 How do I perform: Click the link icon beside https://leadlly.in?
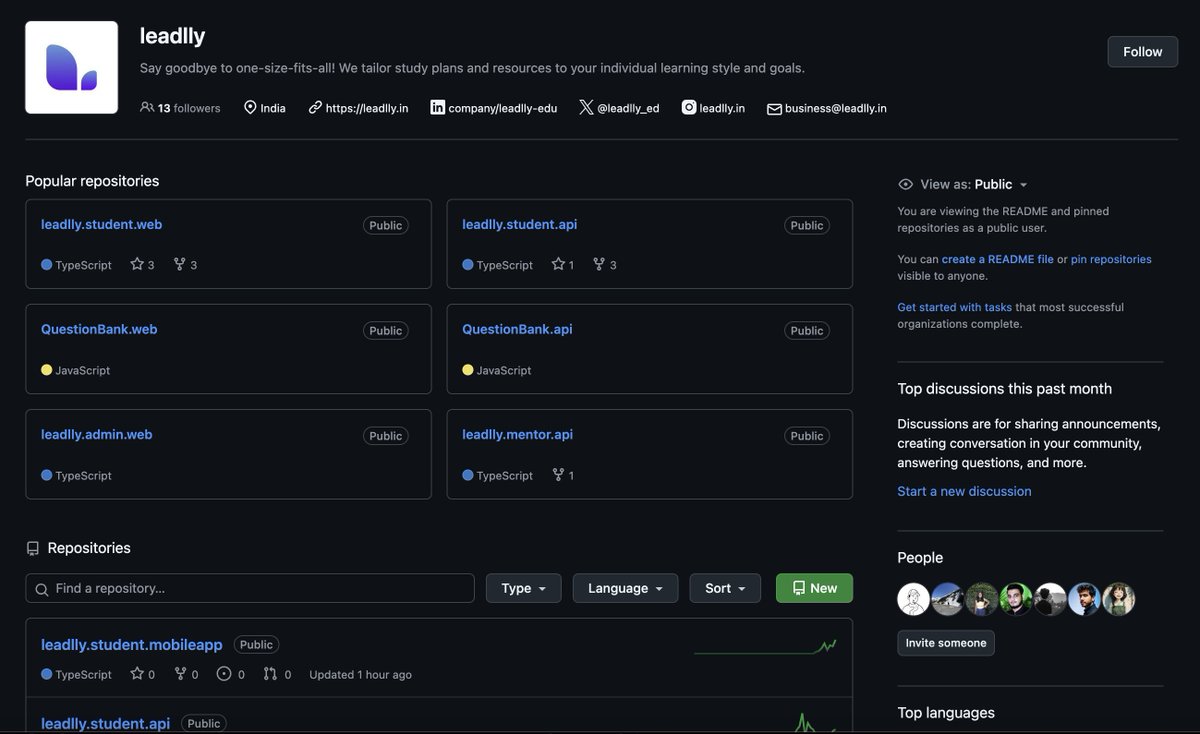pos(315,107)
